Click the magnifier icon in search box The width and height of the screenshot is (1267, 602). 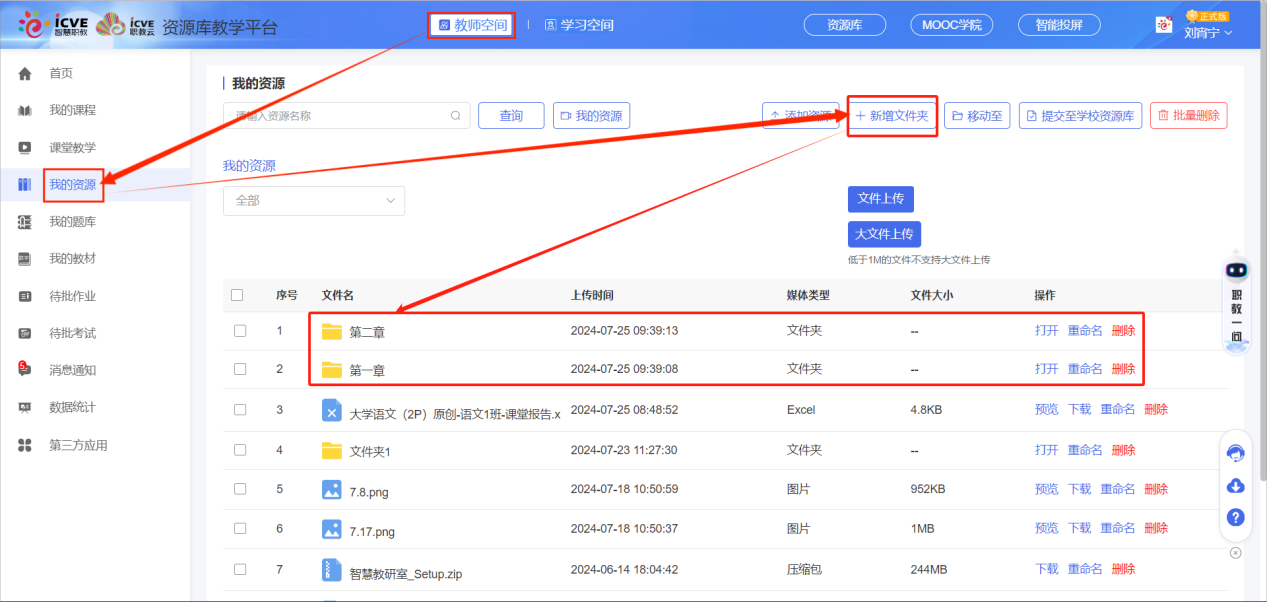(x=456, y=115)
